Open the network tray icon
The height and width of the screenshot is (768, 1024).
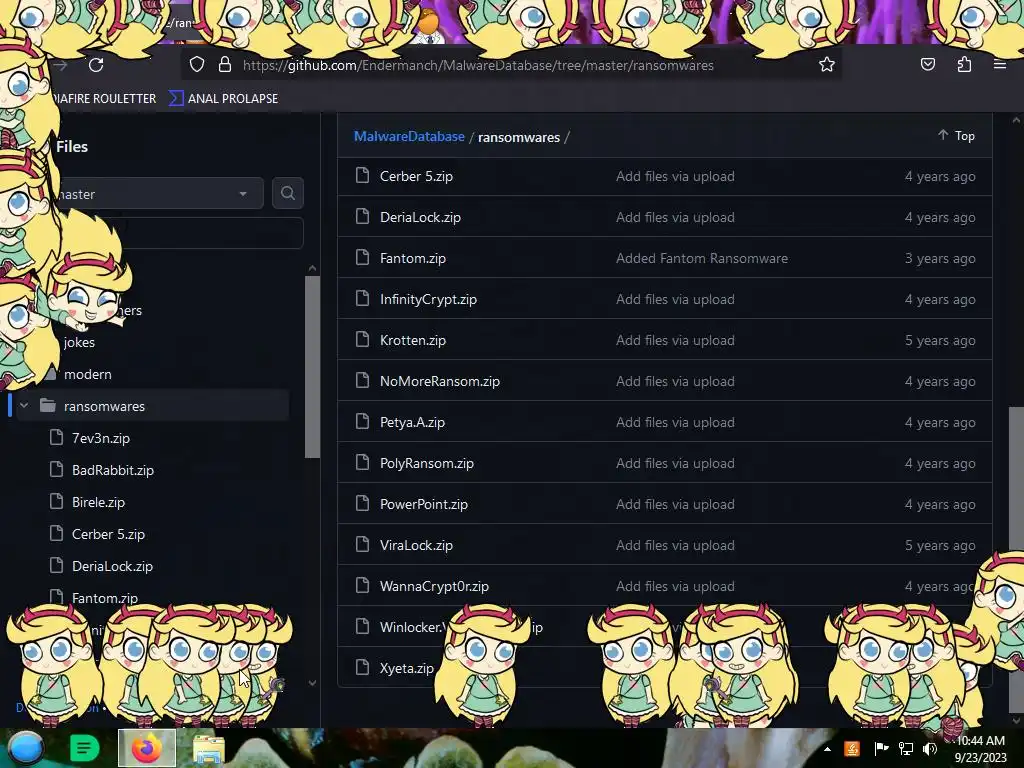[x=906, y=749]
